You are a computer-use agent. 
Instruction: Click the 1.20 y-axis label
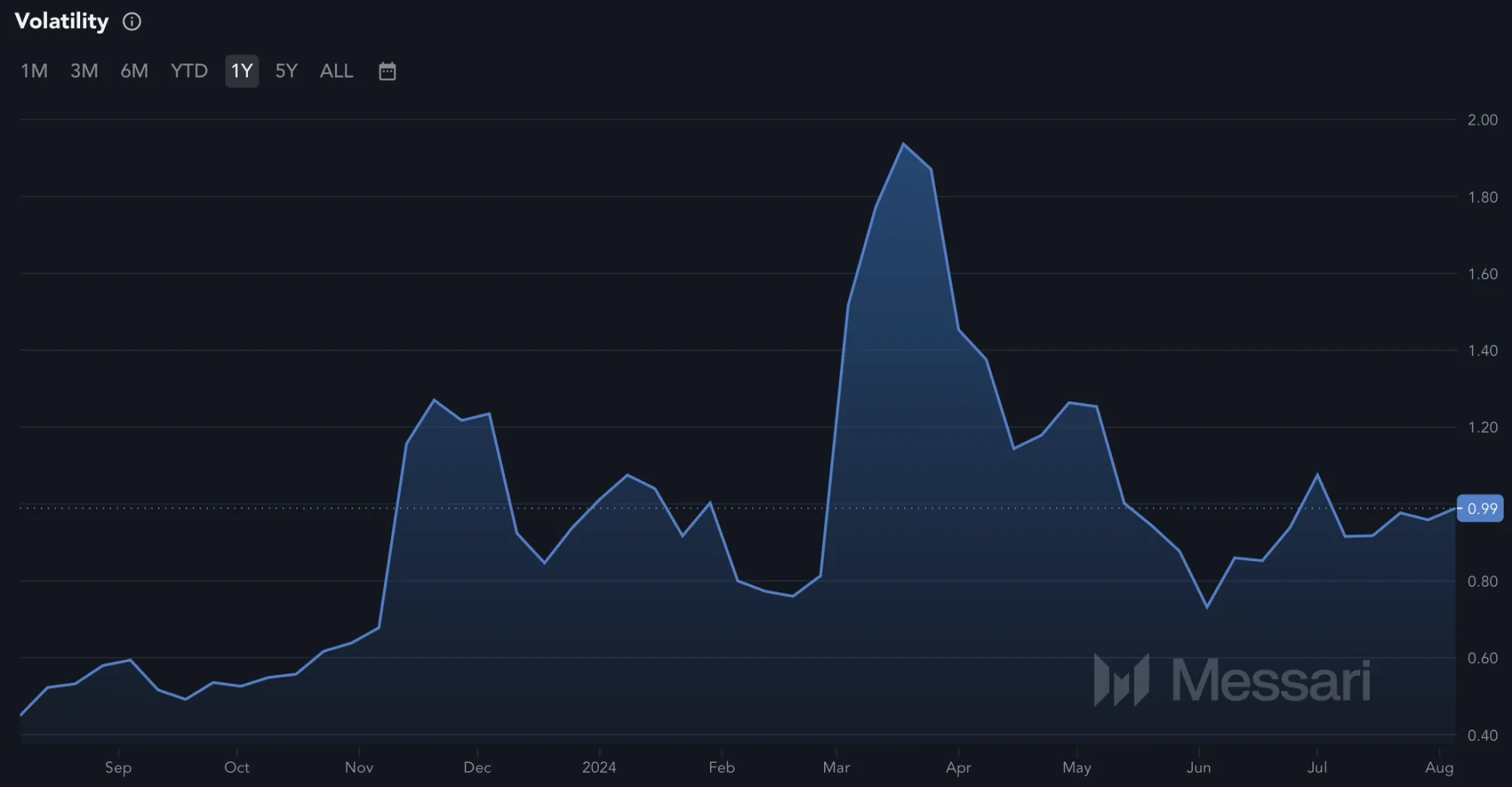tap(1483, 427)
